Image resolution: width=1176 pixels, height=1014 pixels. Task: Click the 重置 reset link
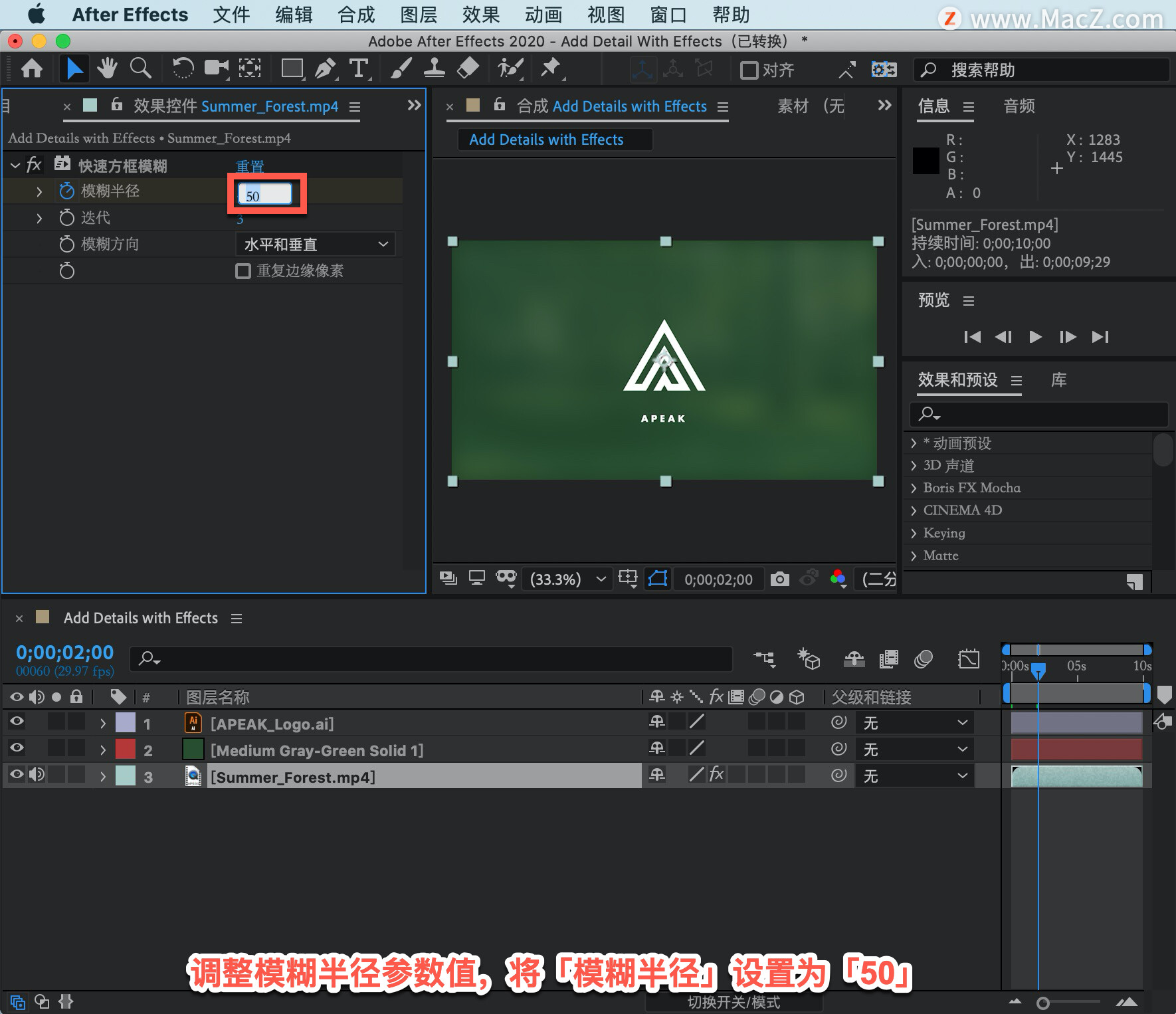250,166
